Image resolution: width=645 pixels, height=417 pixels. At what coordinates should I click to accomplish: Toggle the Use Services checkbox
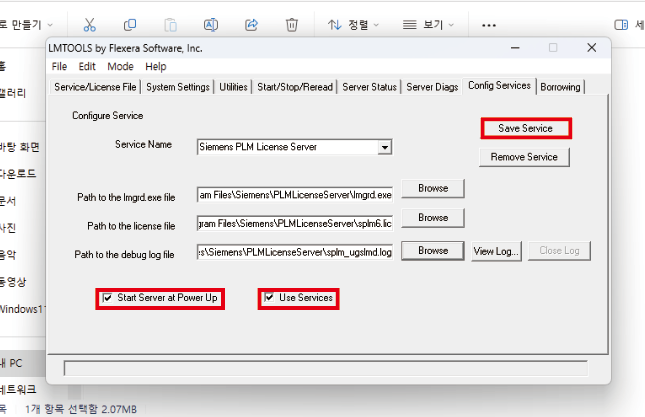point(269,297)
